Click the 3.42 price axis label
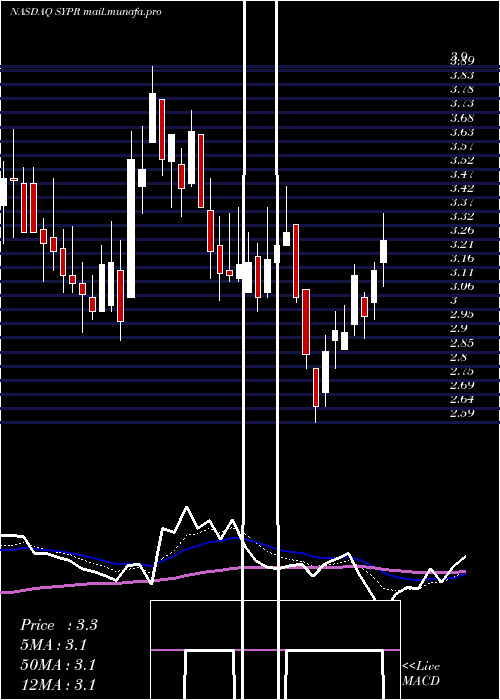Viewport: 500px width, 700px height. [x=462, y=188]
